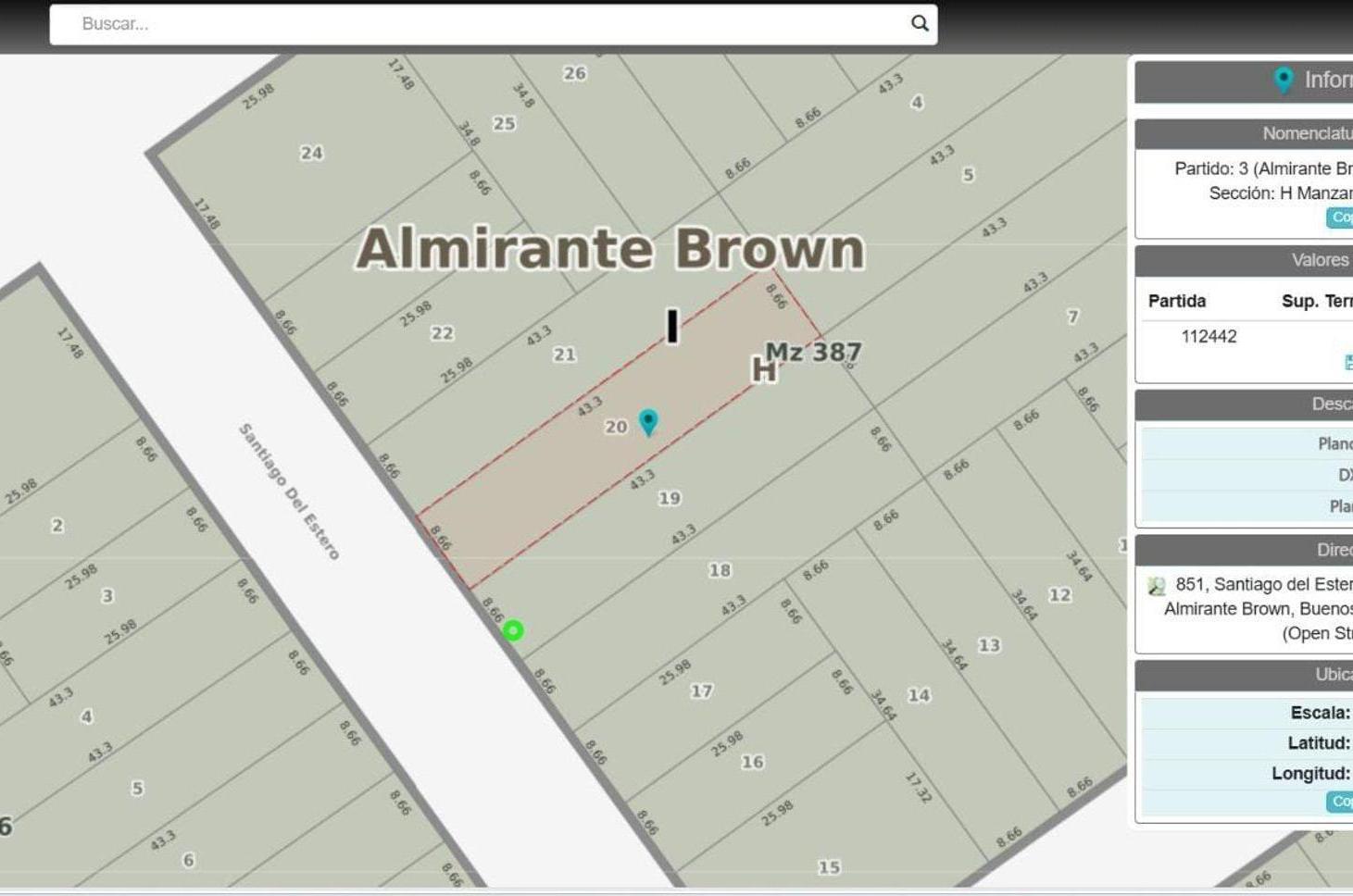This screenshot has height=896, width=1353.
Task: Click the map icon beside the 851 address
Action: (1156, 586)
